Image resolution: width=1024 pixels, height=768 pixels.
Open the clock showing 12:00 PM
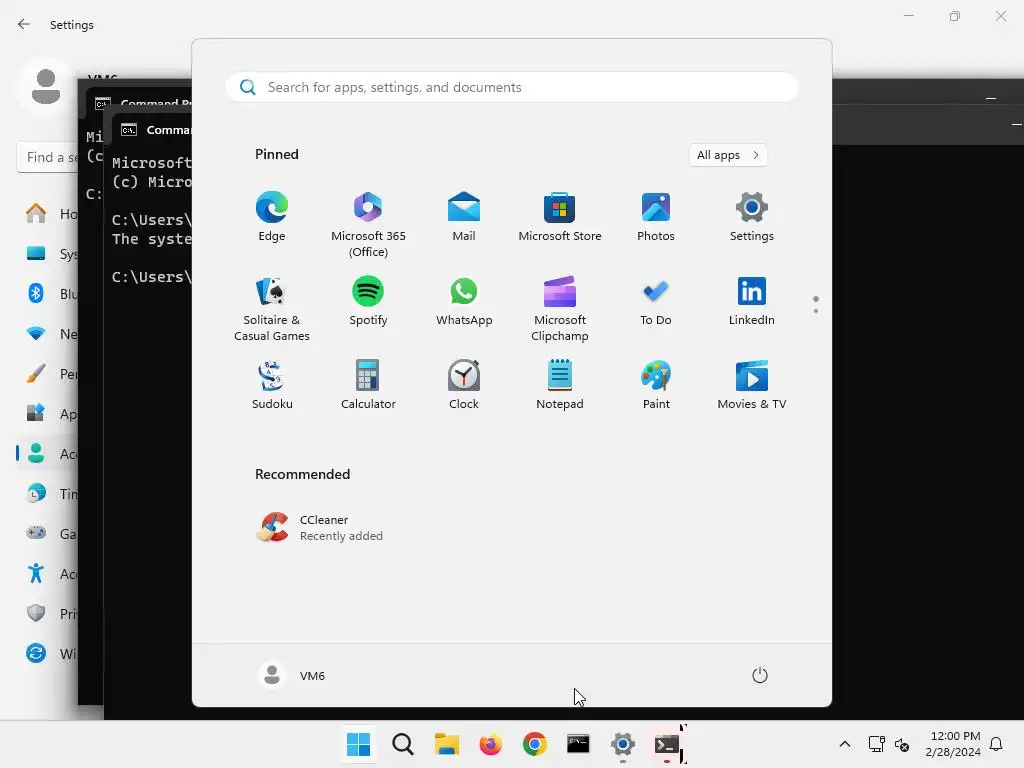pos(953,744)
